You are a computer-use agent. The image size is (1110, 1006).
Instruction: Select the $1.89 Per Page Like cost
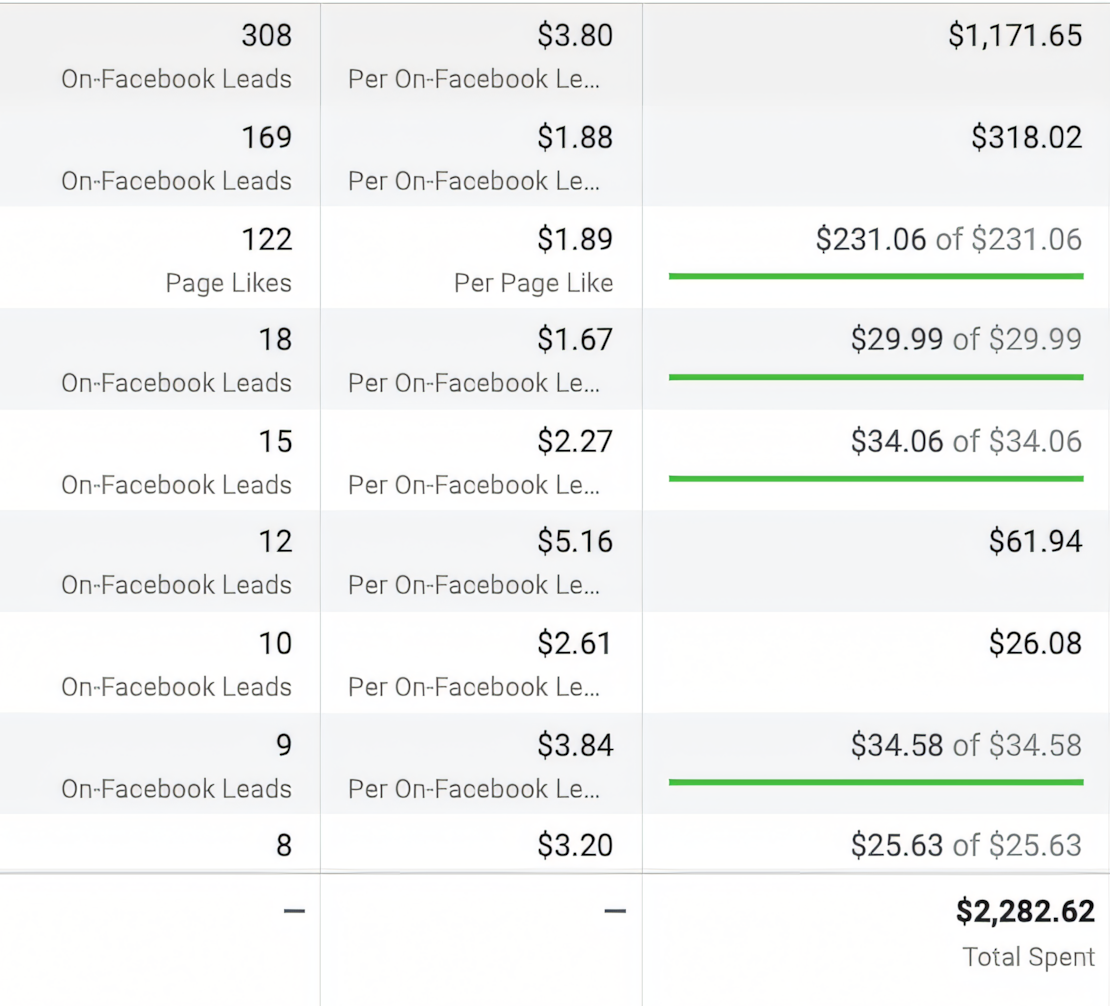pyautogui.click(x=575, y=240)
